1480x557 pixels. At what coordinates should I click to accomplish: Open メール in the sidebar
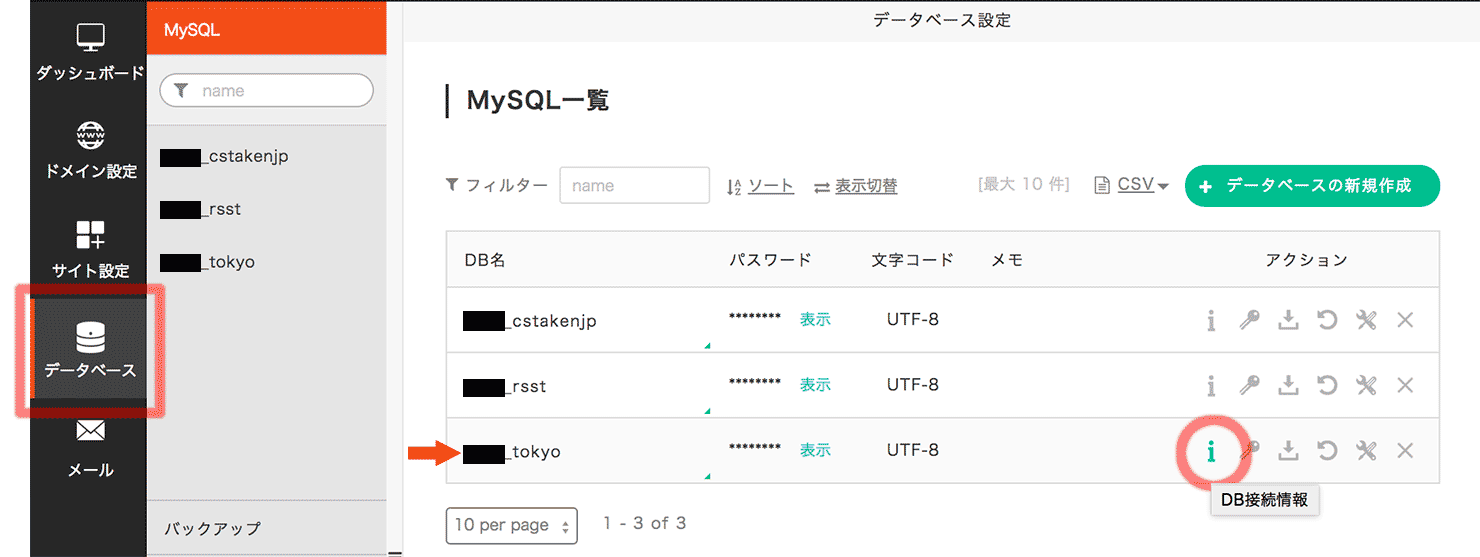click(89, 448)
